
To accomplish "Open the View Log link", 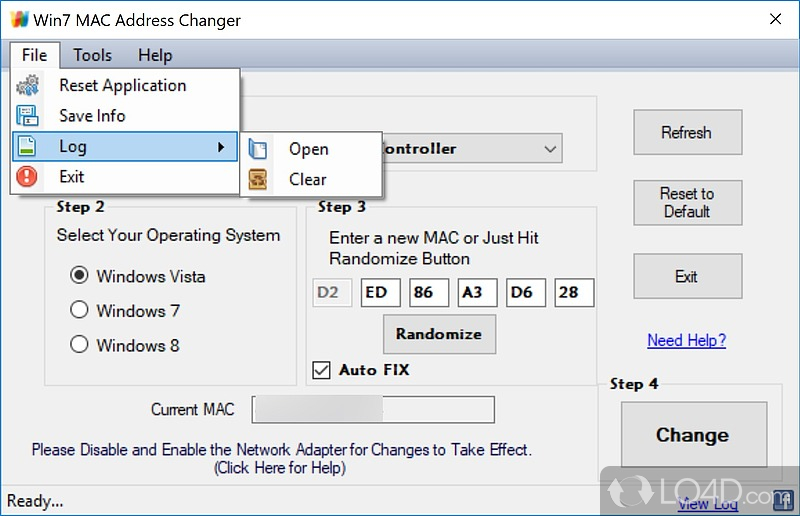I will click(708, 504).
